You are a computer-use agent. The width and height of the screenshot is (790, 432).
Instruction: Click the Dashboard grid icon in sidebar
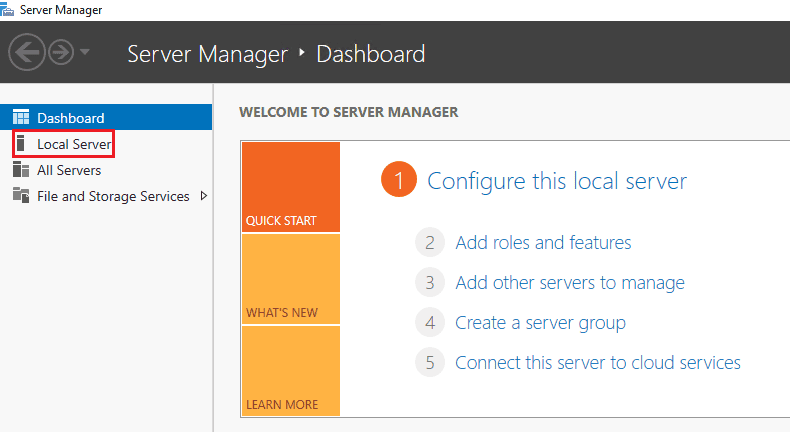[x=21, y=118]
